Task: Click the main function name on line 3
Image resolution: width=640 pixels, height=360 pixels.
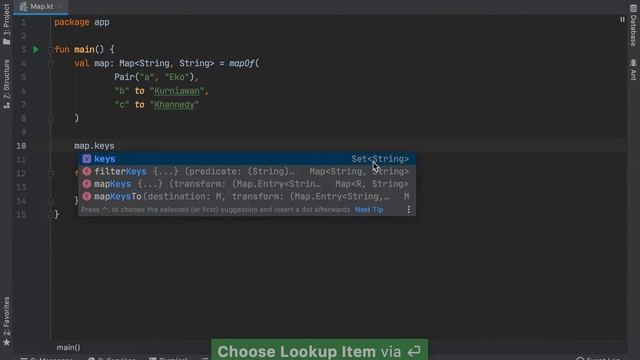Action: (x=84, y=49)
